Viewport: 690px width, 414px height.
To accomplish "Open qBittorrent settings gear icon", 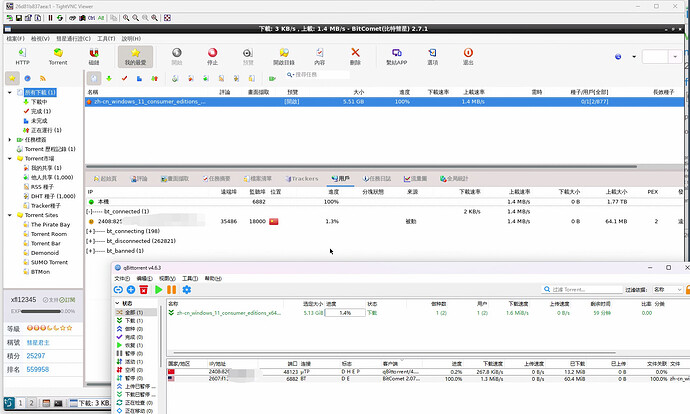I will tap(187, 289).
